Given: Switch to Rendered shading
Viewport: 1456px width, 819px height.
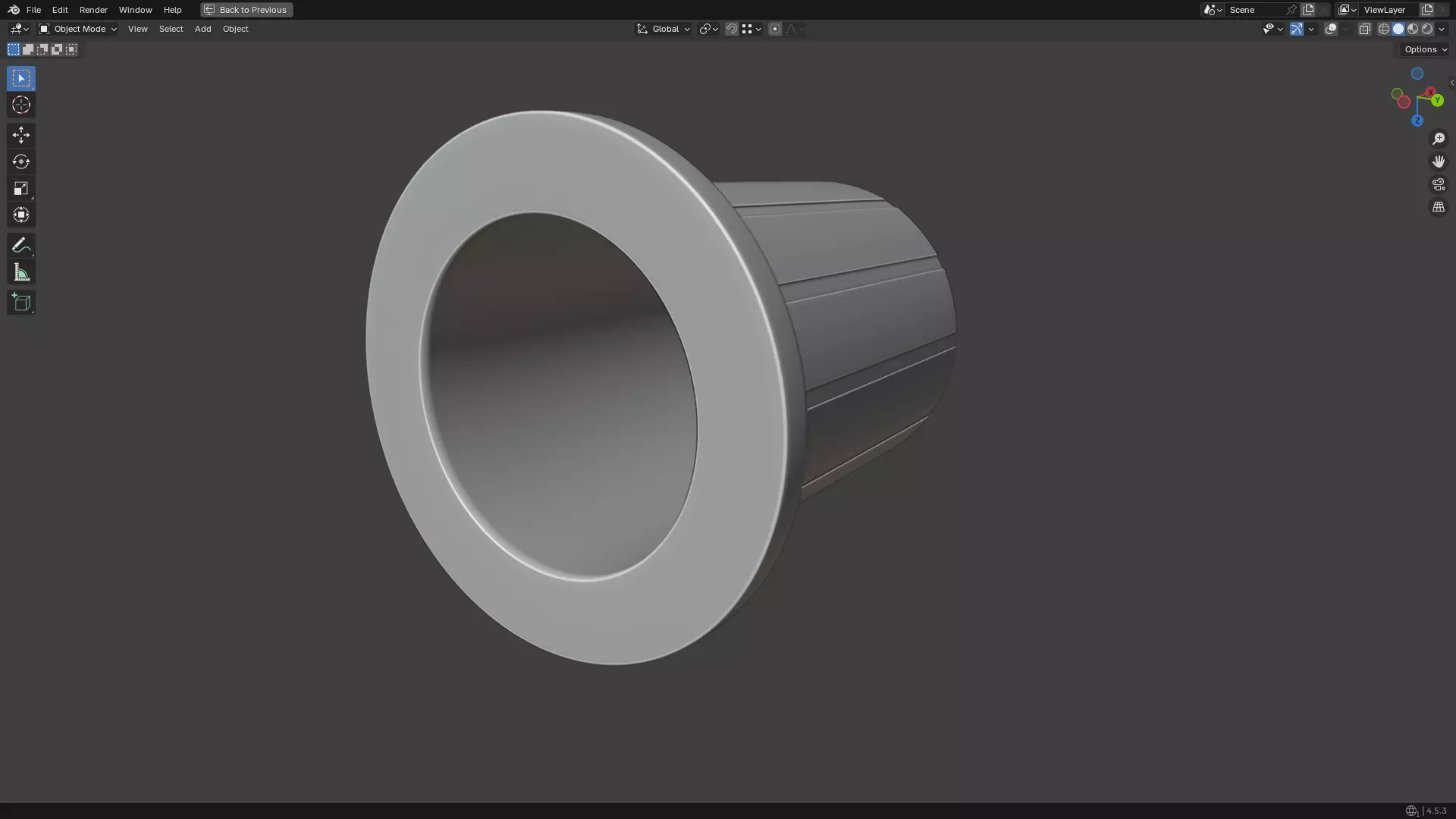Looking at the screenshot, I should coord(1427,29).
